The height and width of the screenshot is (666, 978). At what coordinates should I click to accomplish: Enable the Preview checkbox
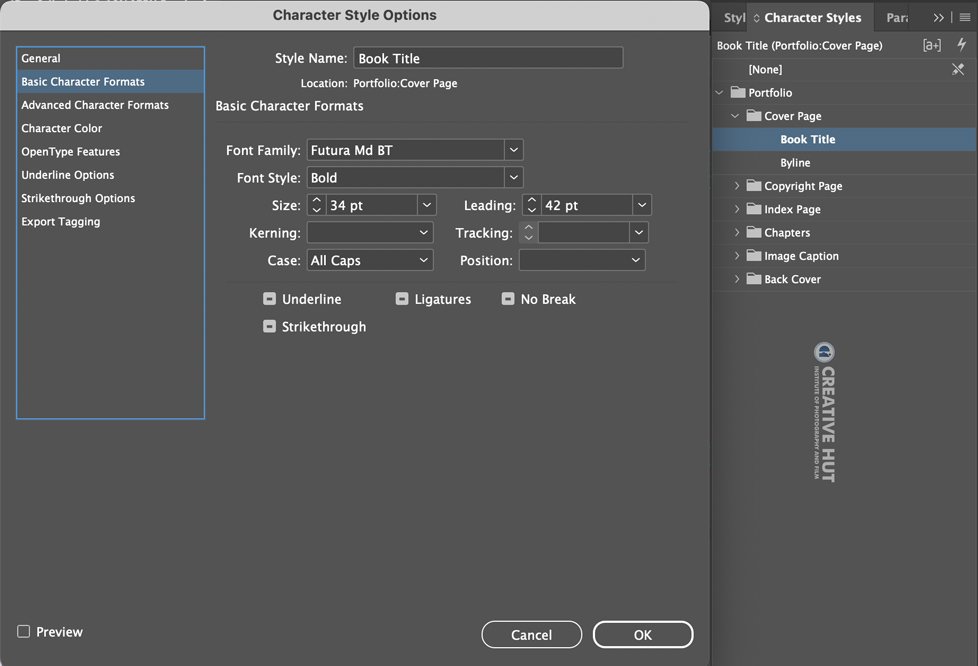tap(24, 631)
